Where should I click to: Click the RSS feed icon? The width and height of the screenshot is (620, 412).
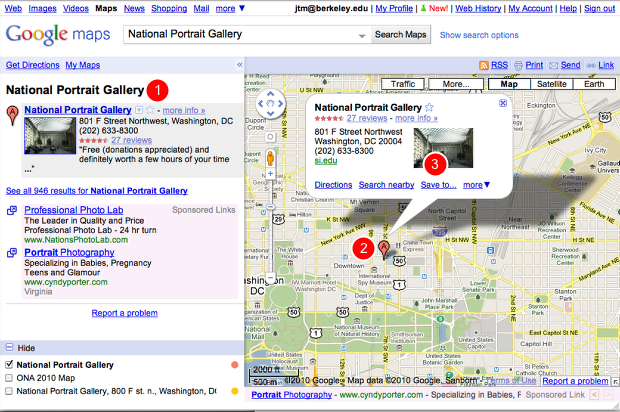[x=484, y=65]
